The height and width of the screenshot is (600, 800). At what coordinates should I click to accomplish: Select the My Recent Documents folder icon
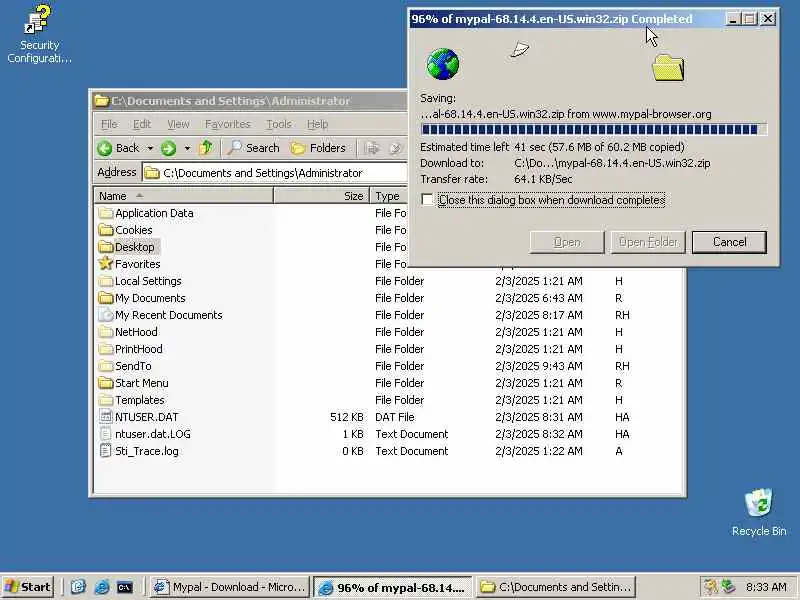(x=106, y=315)
